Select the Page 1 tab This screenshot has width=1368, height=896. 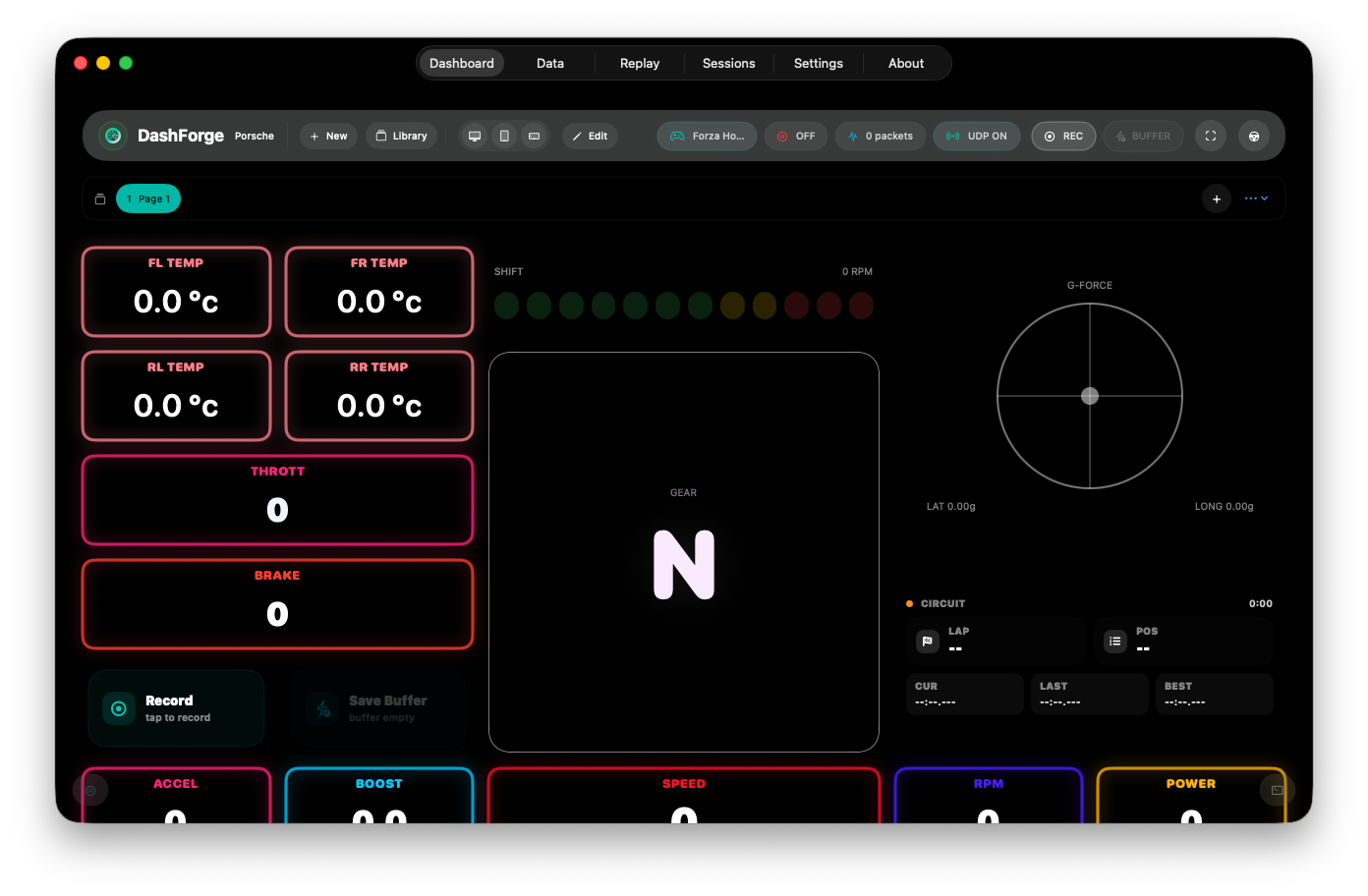pyautogui.click(x=148, y=198)
